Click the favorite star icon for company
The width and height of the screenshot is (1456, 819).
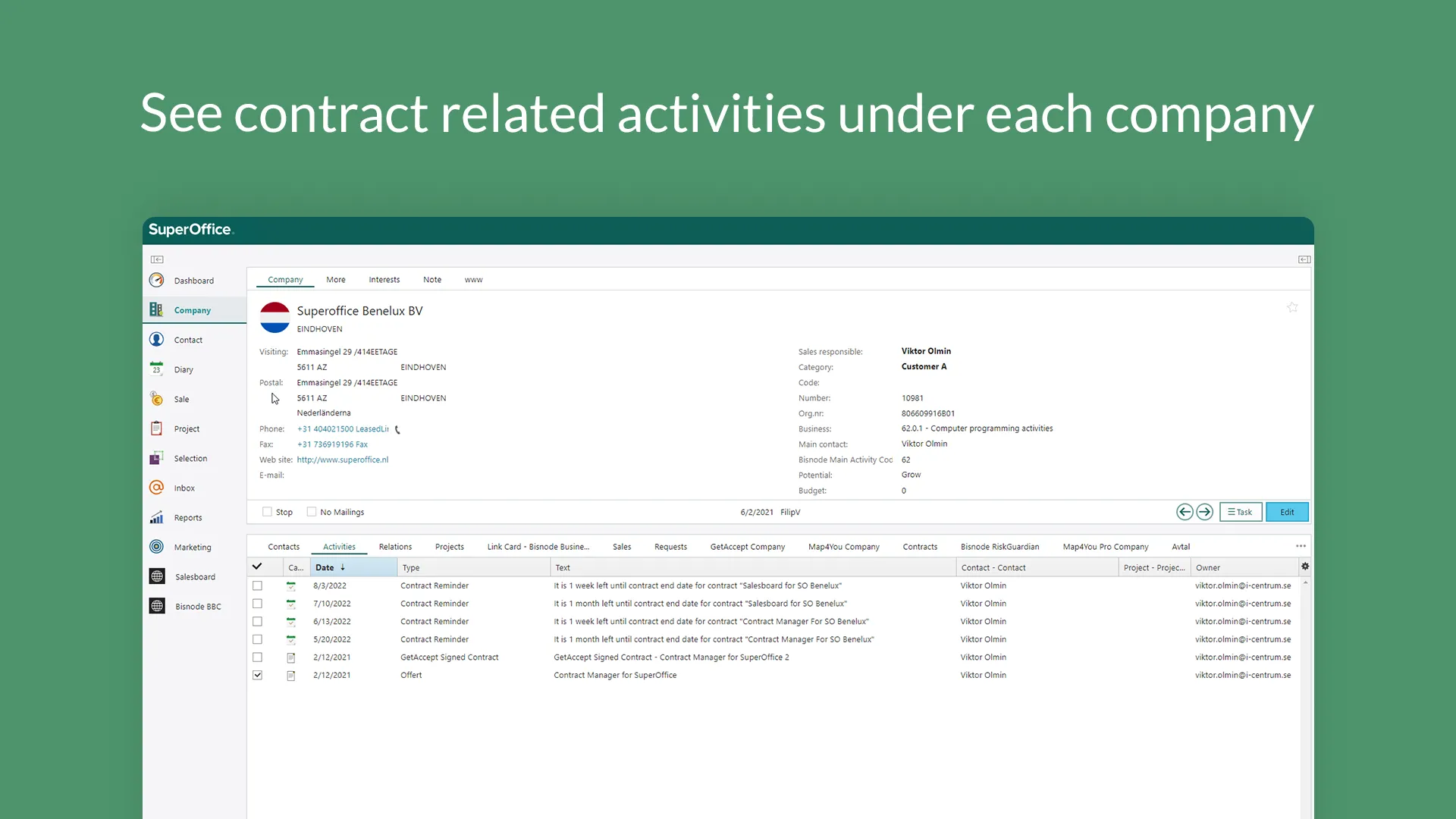1292,308
